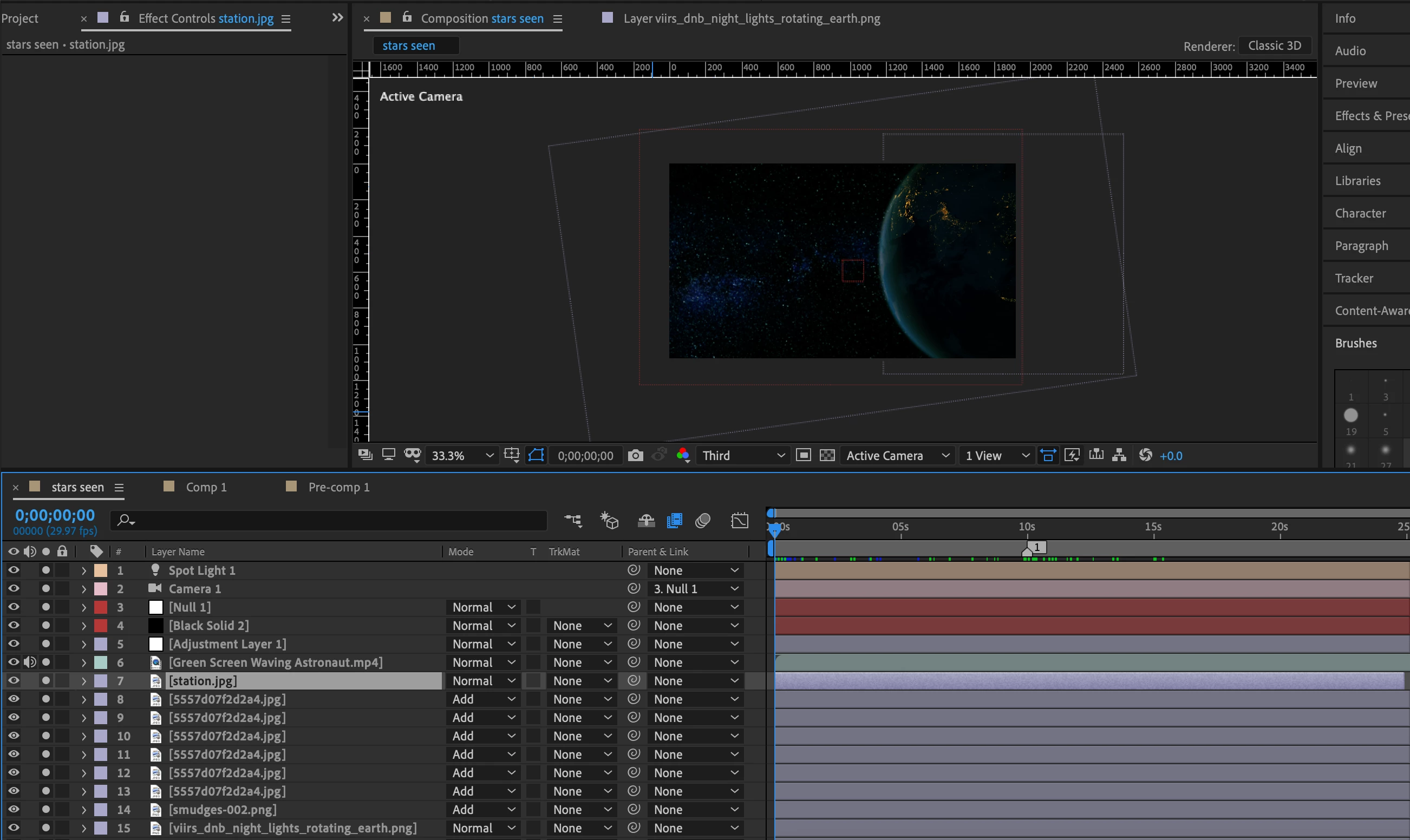Hide the Spot Light 1 layer
The width and height of the screenshot is (1410, 840).
coord(14,570)
